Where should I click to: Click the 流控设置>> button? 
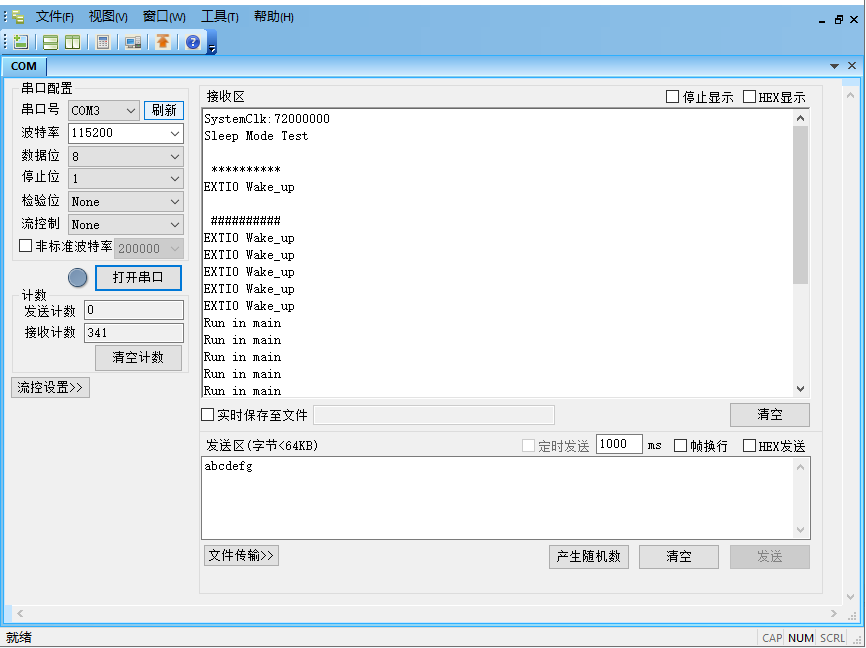(50, 387)
